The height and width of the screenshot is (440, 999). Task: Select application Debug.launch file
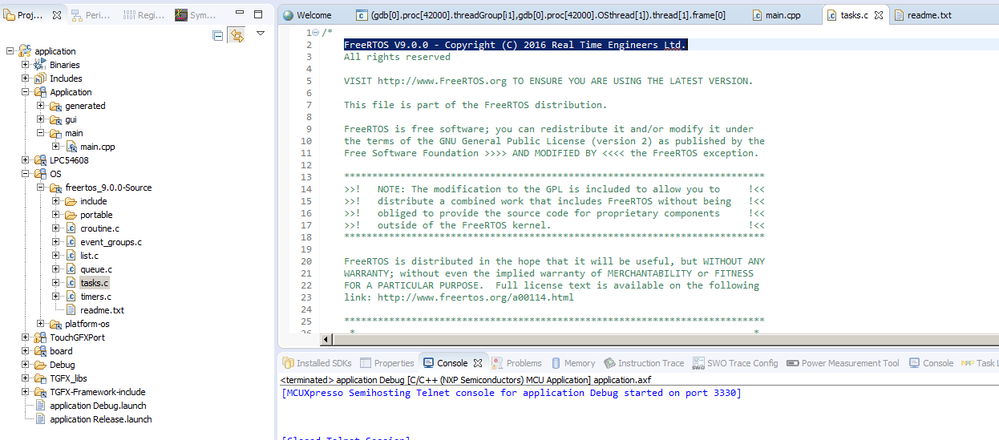click(x=98, y=406)
